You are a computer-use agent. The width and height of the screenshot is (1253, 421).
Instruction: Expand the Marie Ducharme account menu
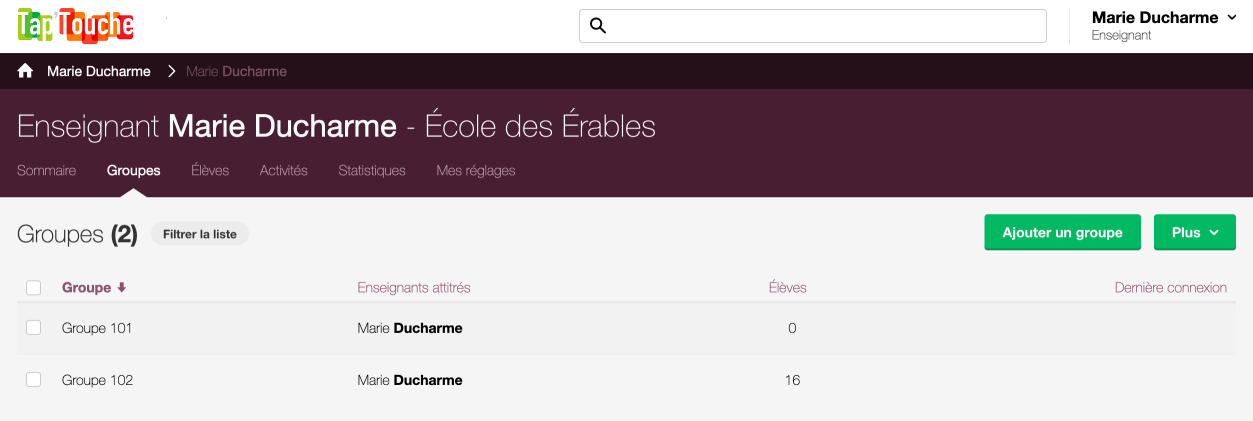[x=1165, y=26]
